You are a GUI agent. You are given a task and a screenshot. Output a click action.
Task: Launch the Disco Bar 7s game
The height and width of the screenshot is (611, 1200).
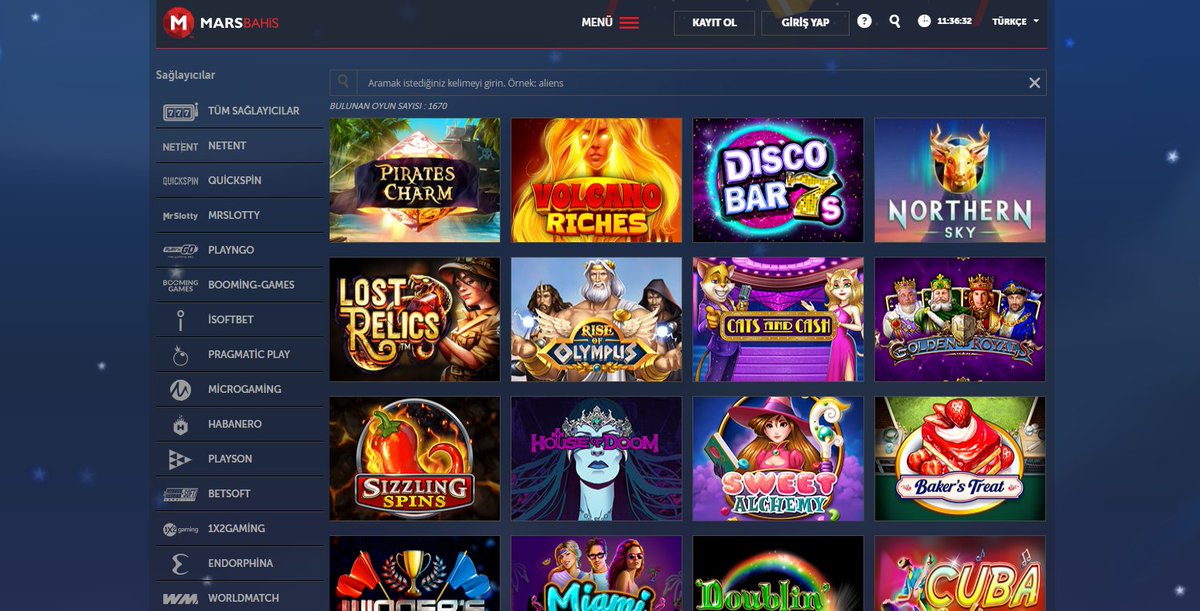778,180
